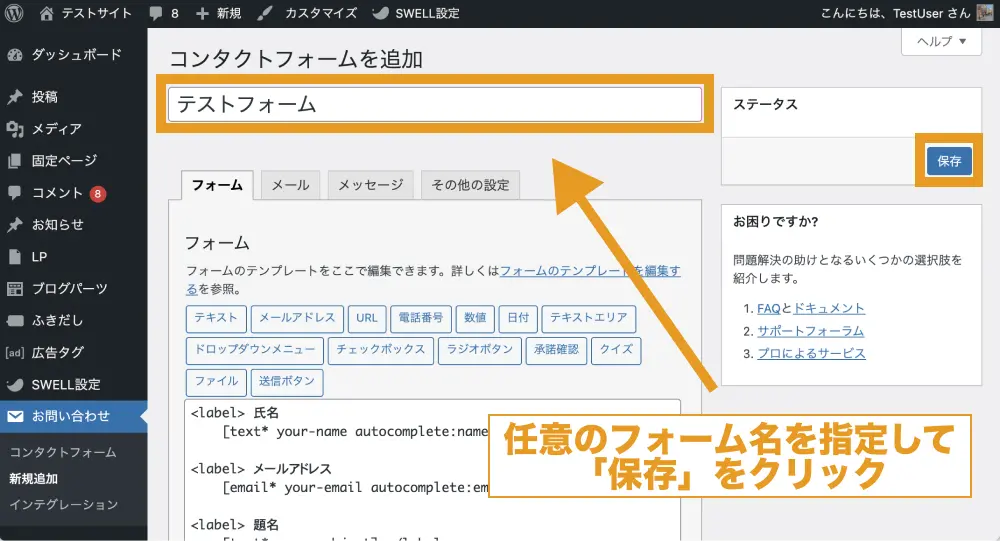Click the form title input field
The height and width of the screenshot is (541, 1000).
(x=435, y=105)
